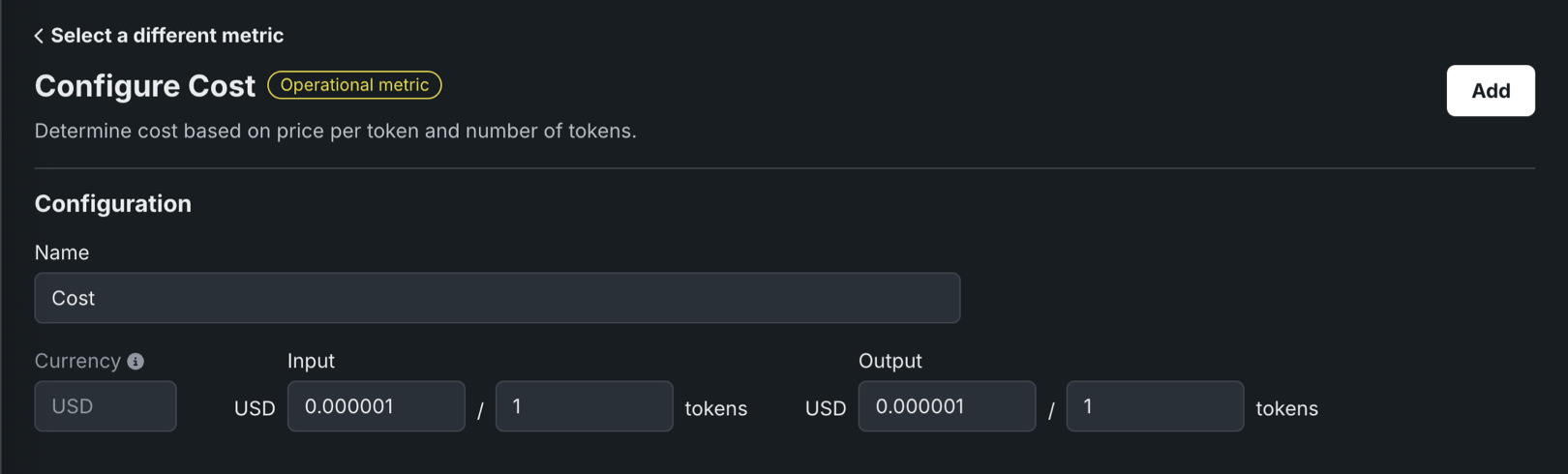Click the Input token count field
The image size is (1568, 474).
tap(584, 406)
